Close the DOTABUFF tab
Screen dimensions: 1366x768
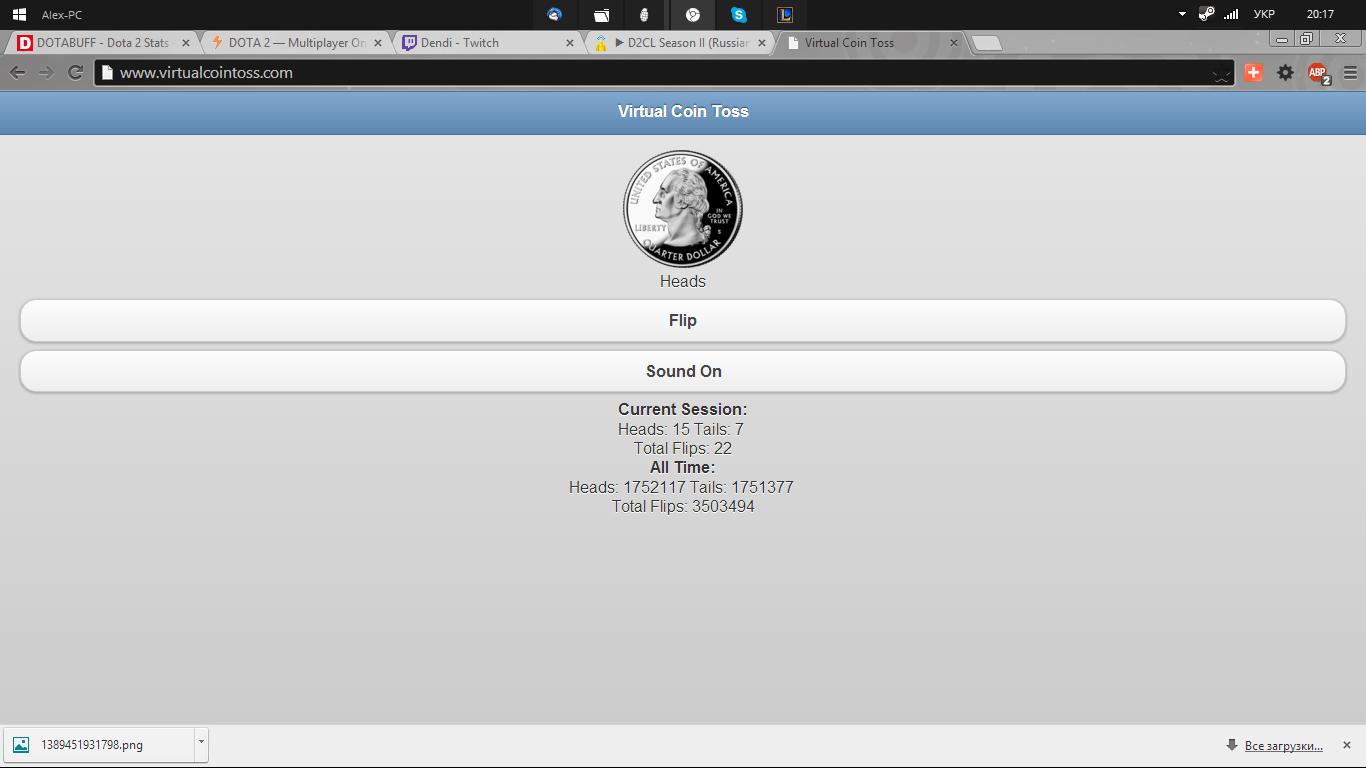click(185, 43)
